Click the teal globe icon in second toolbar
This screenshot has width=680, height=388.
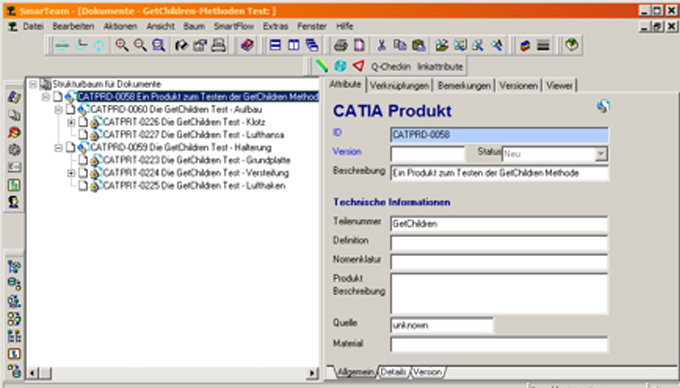click(340, 66)
